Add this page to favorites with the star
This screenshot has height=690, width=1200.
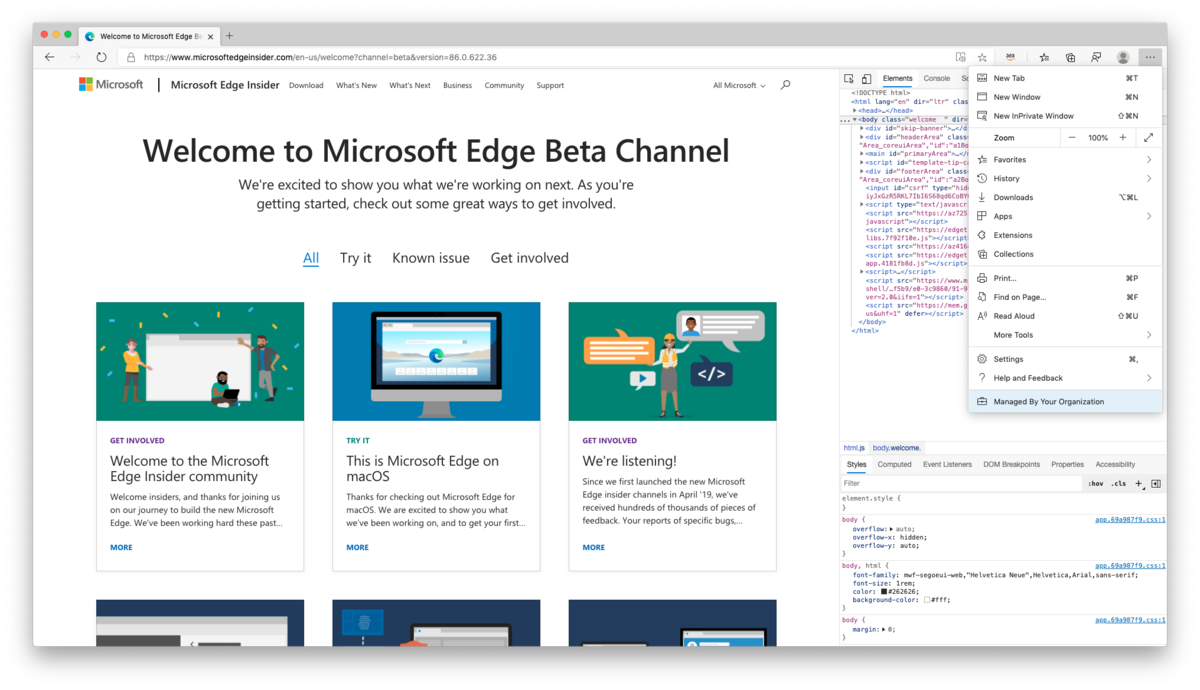982,57
